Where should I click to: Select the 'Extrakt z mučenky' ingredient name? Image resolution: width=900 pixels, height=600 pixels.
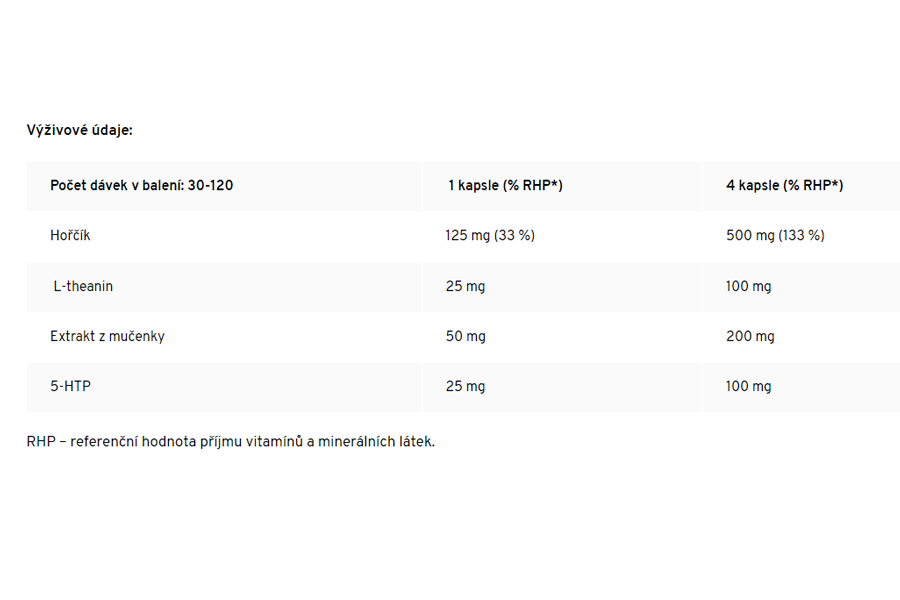(x=107, y=336)
